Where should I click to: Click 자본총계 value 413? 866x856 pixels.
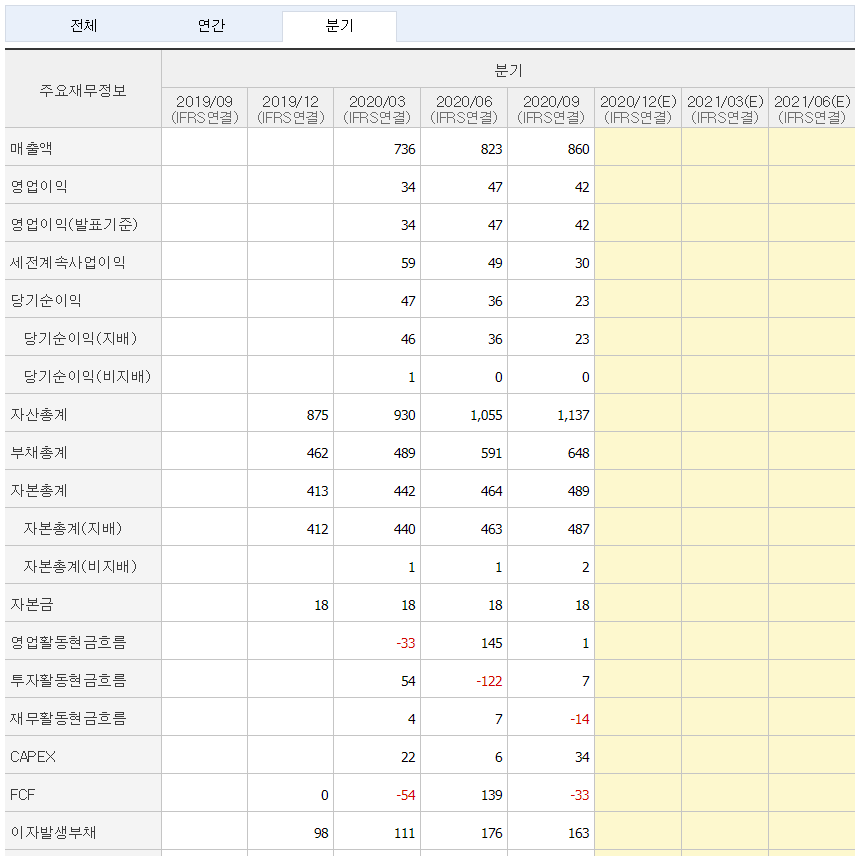tap(318, 492)
